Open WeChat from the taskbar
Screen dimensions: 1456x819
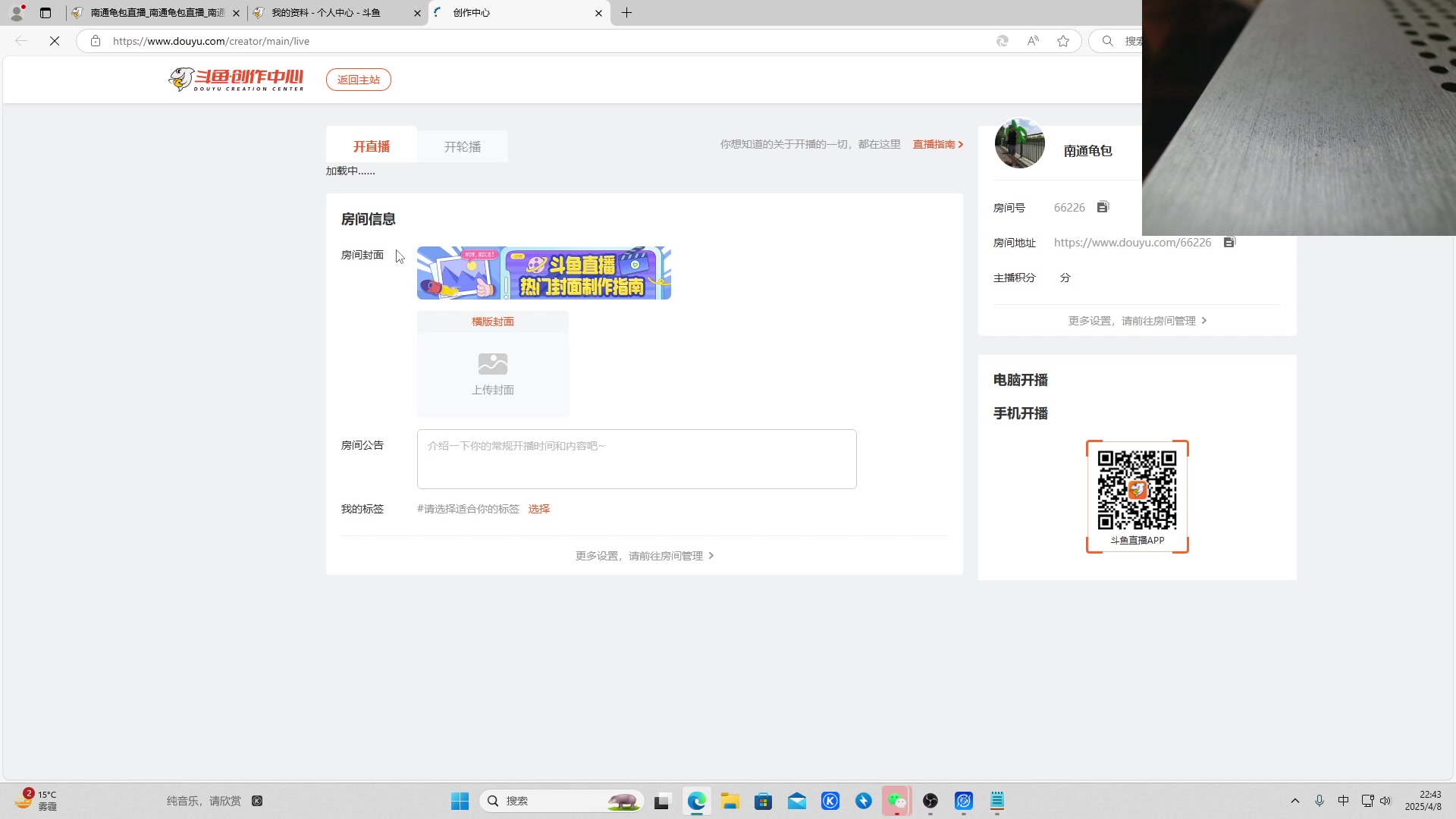click(896, 801)
